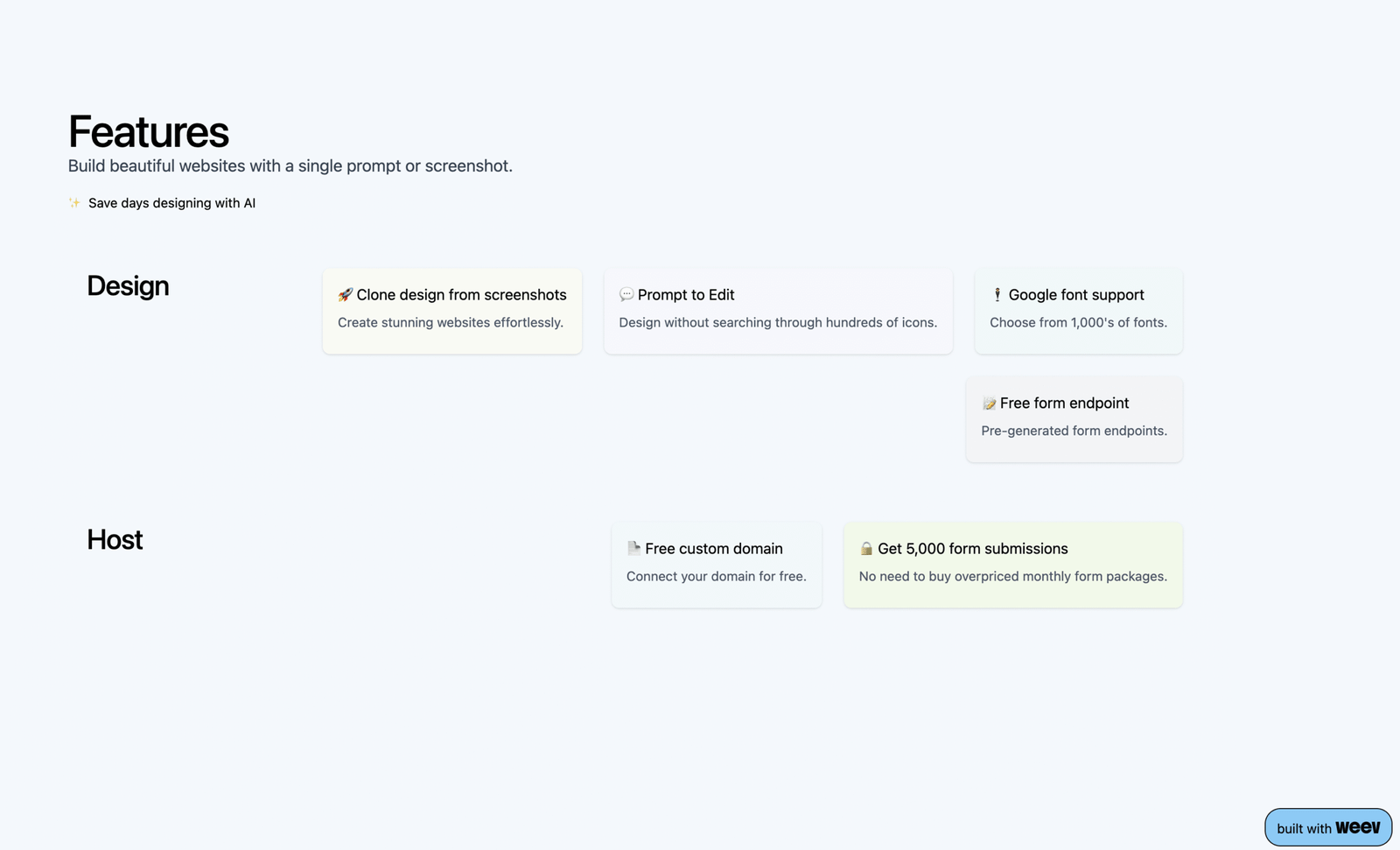Select the Clone design from screenshots title
This screenshot has width=1400, height=850.
pyautogui.click(x=461, y=295)
